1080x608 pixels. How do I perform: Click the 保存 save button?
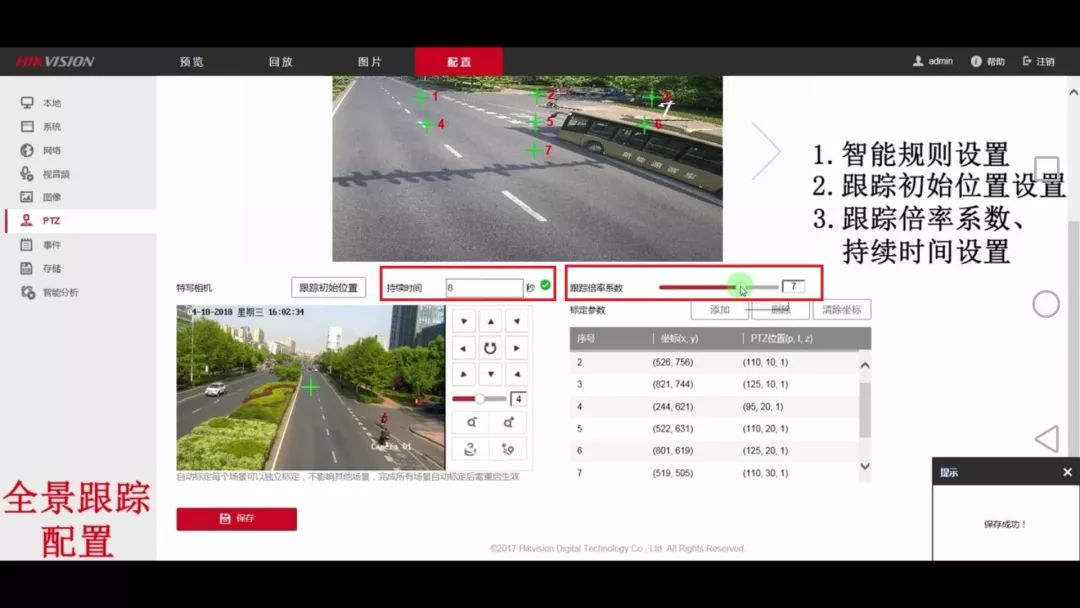point(236,519)
